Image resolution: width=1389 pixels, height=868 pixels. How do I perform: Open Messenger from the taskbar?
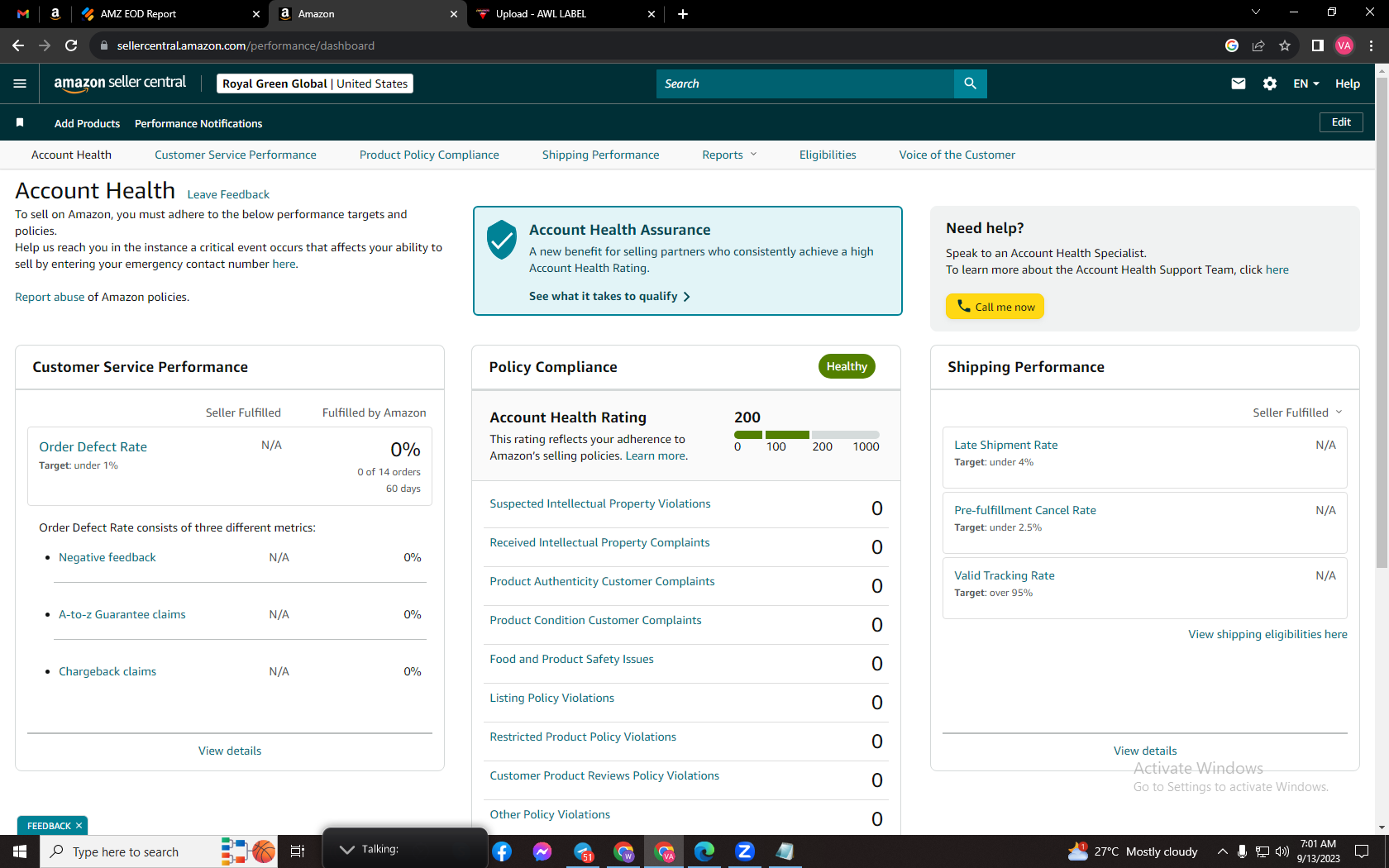(542, 851)
